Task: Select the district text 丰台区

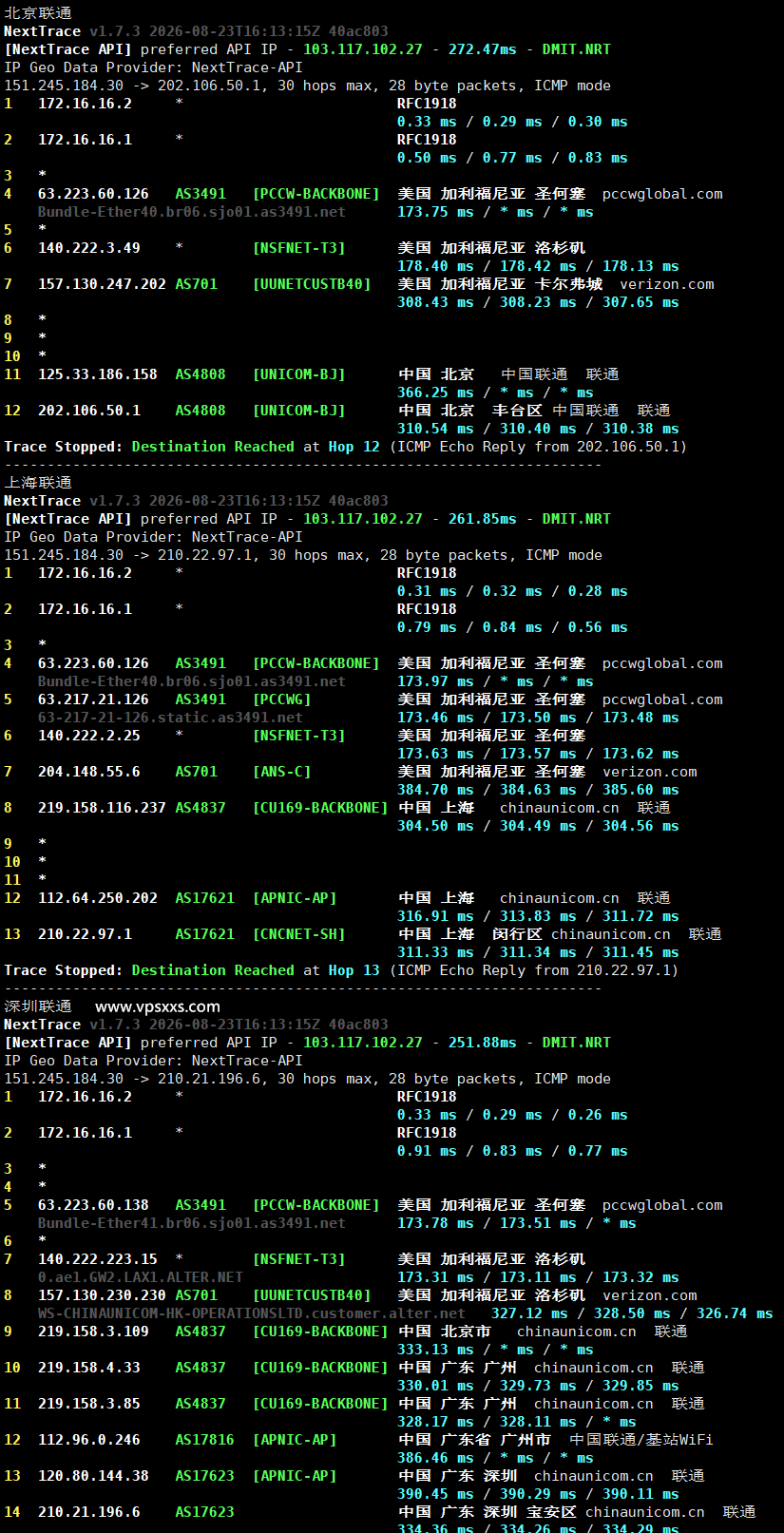Action: click(517, 411)
